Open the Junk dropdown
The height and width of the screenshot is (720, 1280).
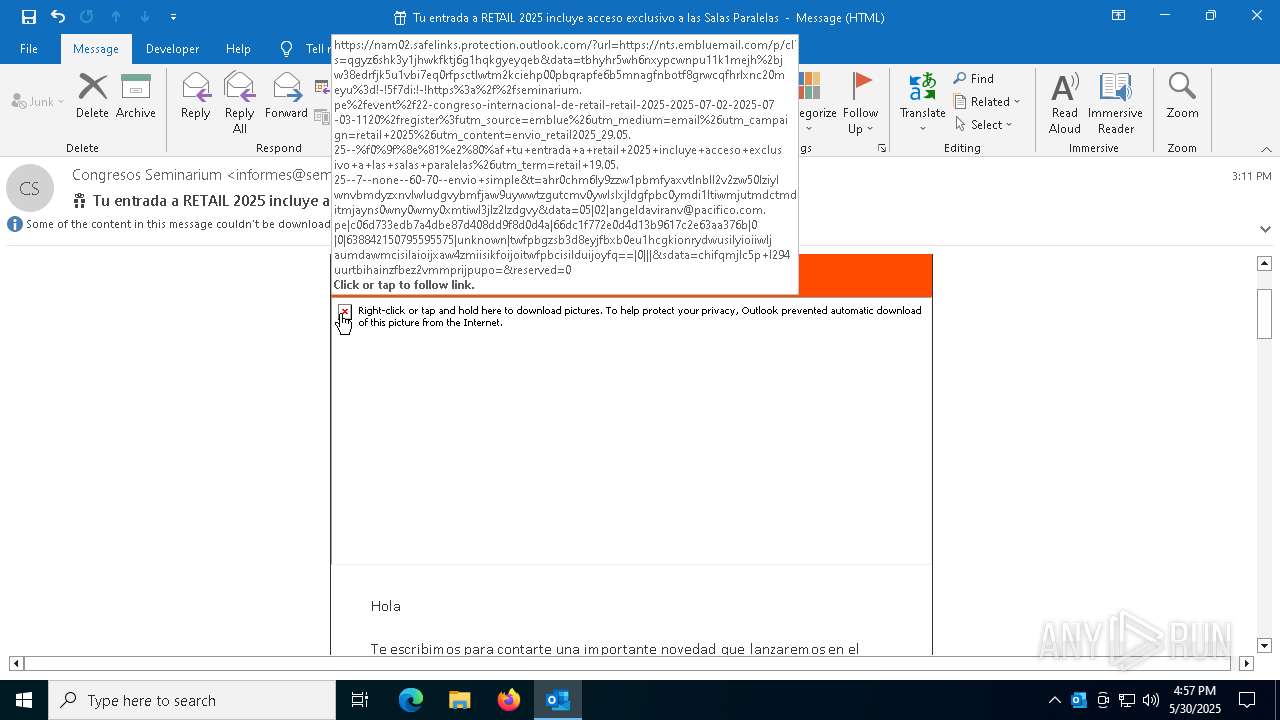pos(38,101)
